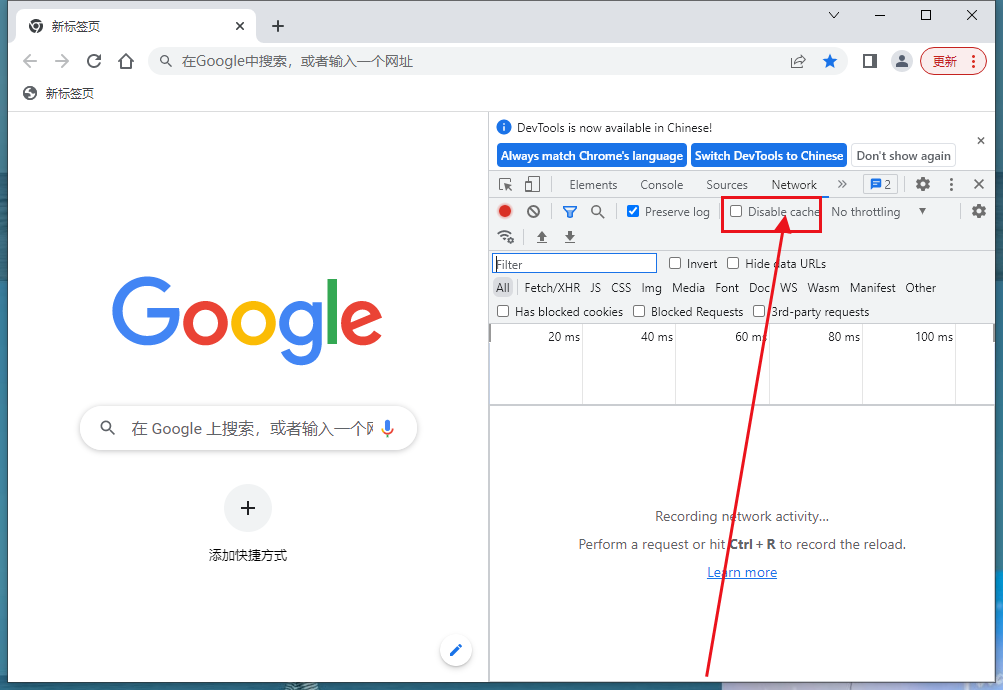Click Always match Chrome's language button
Screen dimensions: 1003x690
pyautogui.click(x=592, y=155)
